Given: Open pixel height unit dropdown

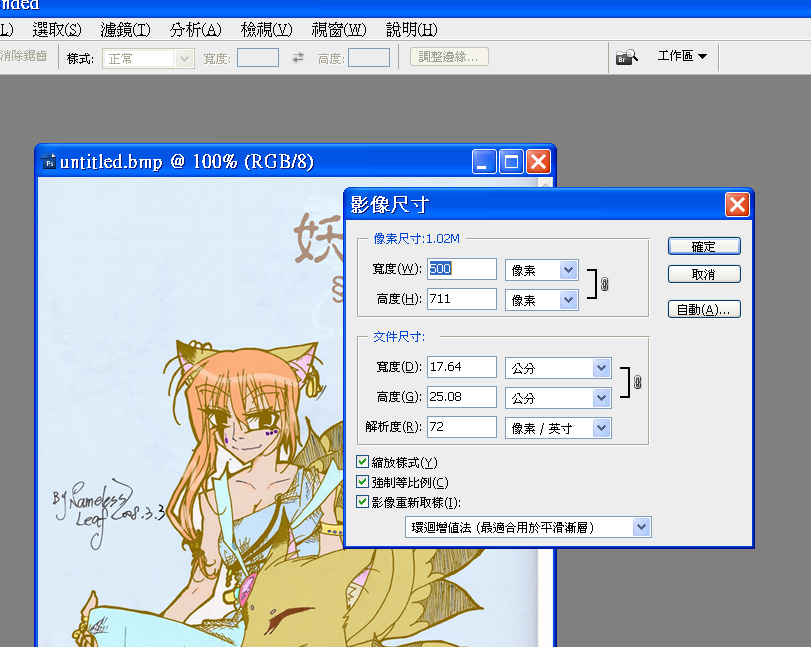Looking at the screenshot, I should click(542, 300).
